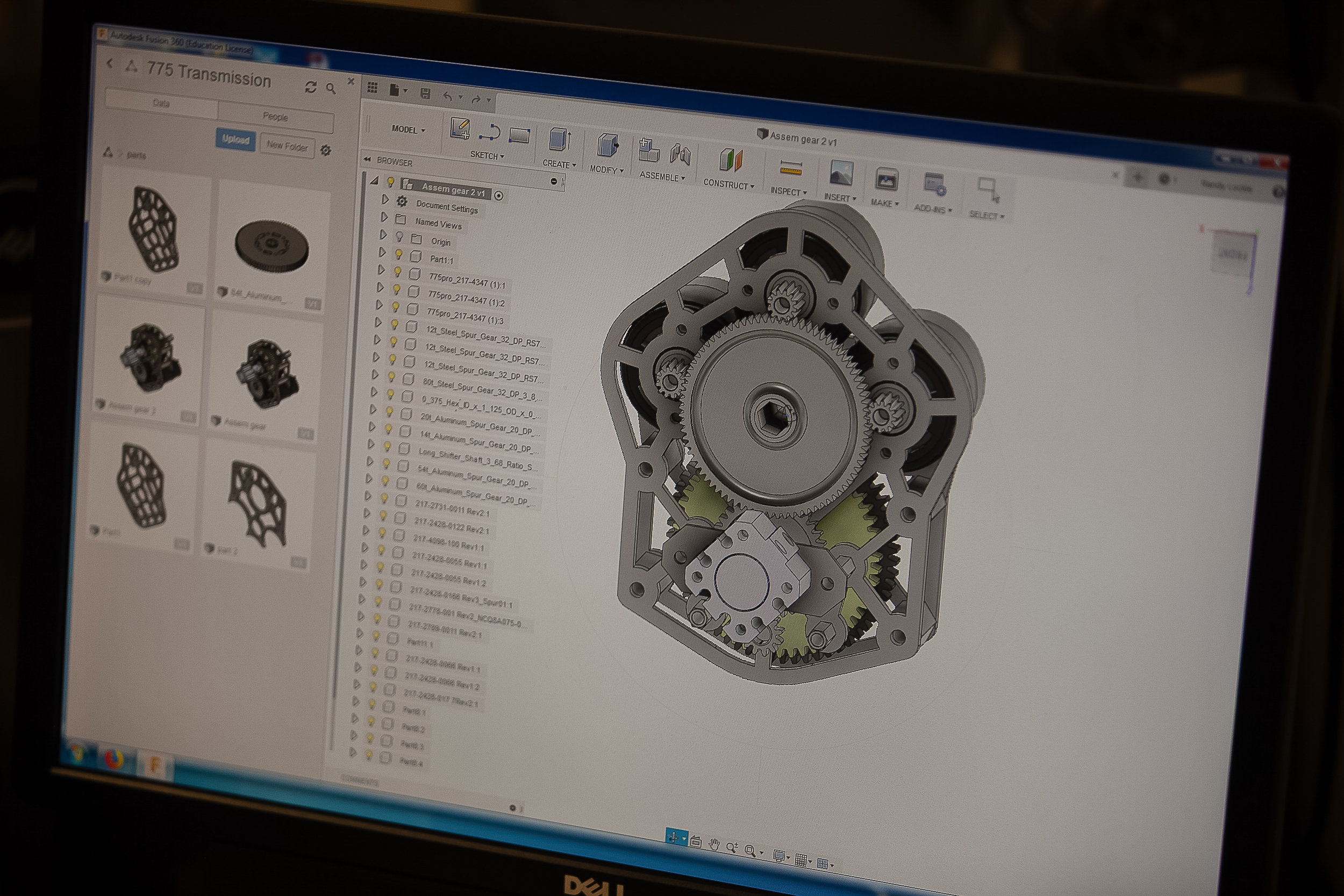Expand the Origin node
This screenshot has width=1344, height=896.
tap(383, 235)
